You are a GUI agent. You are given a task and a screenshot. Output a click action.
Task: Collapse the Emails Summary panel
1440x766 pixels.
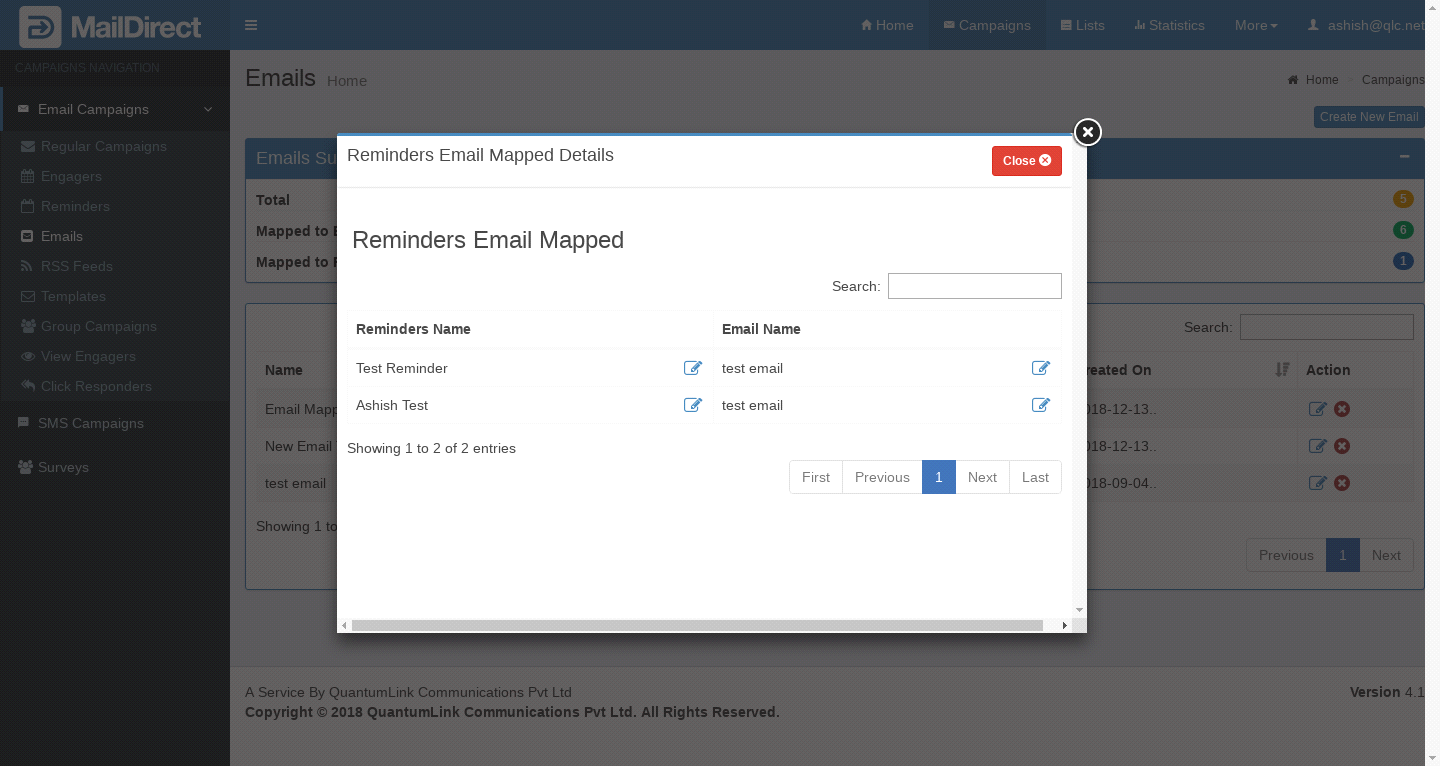[x=1404, y=157]
